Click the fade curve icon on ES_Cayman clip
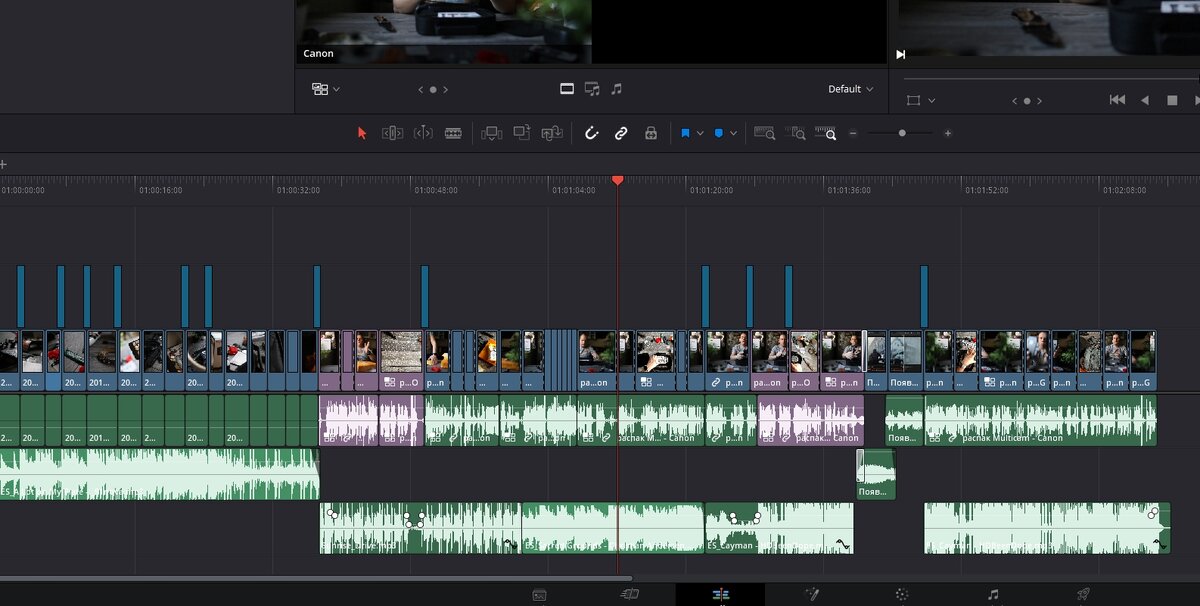1200x606 pixels. (842, 545)
